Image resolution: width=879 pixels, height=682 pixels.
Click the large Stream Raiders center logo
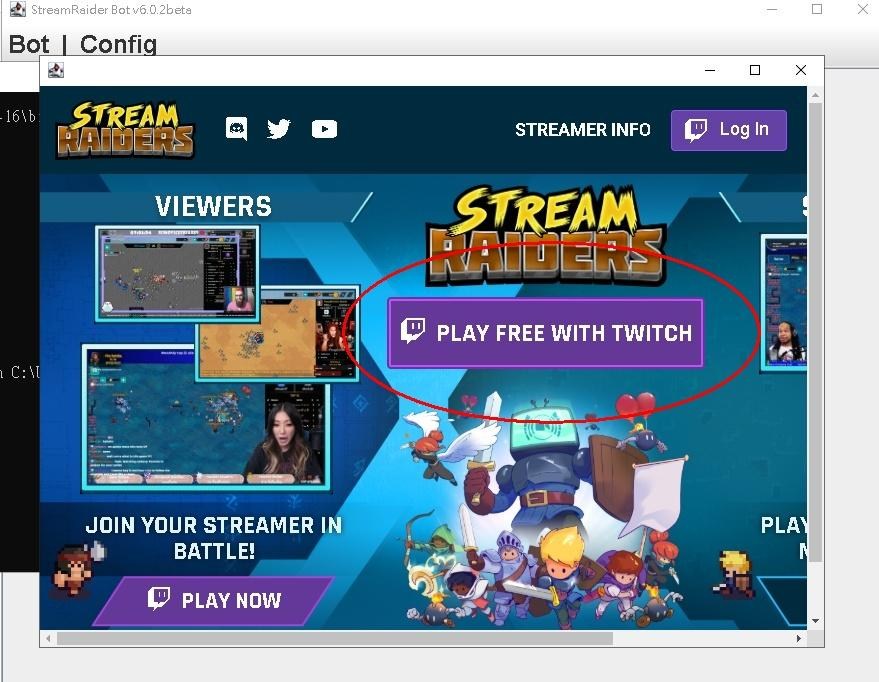(x=546, y=236)
